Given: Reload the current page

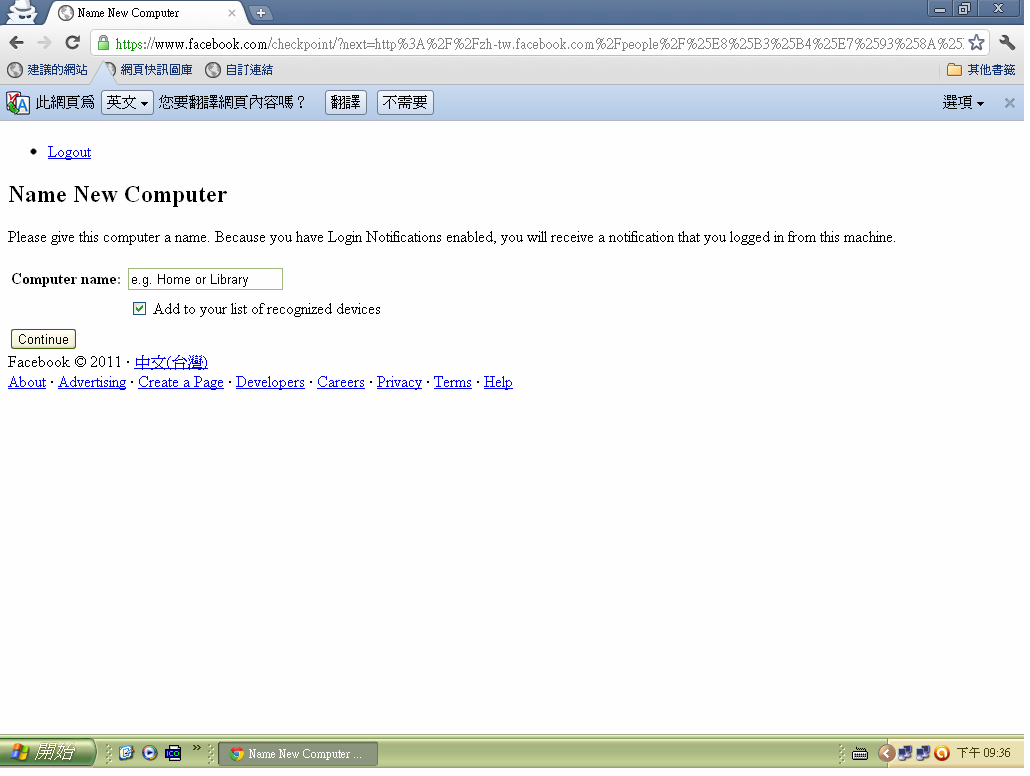Looking at the screenshot, I should [x=72, y=43].
